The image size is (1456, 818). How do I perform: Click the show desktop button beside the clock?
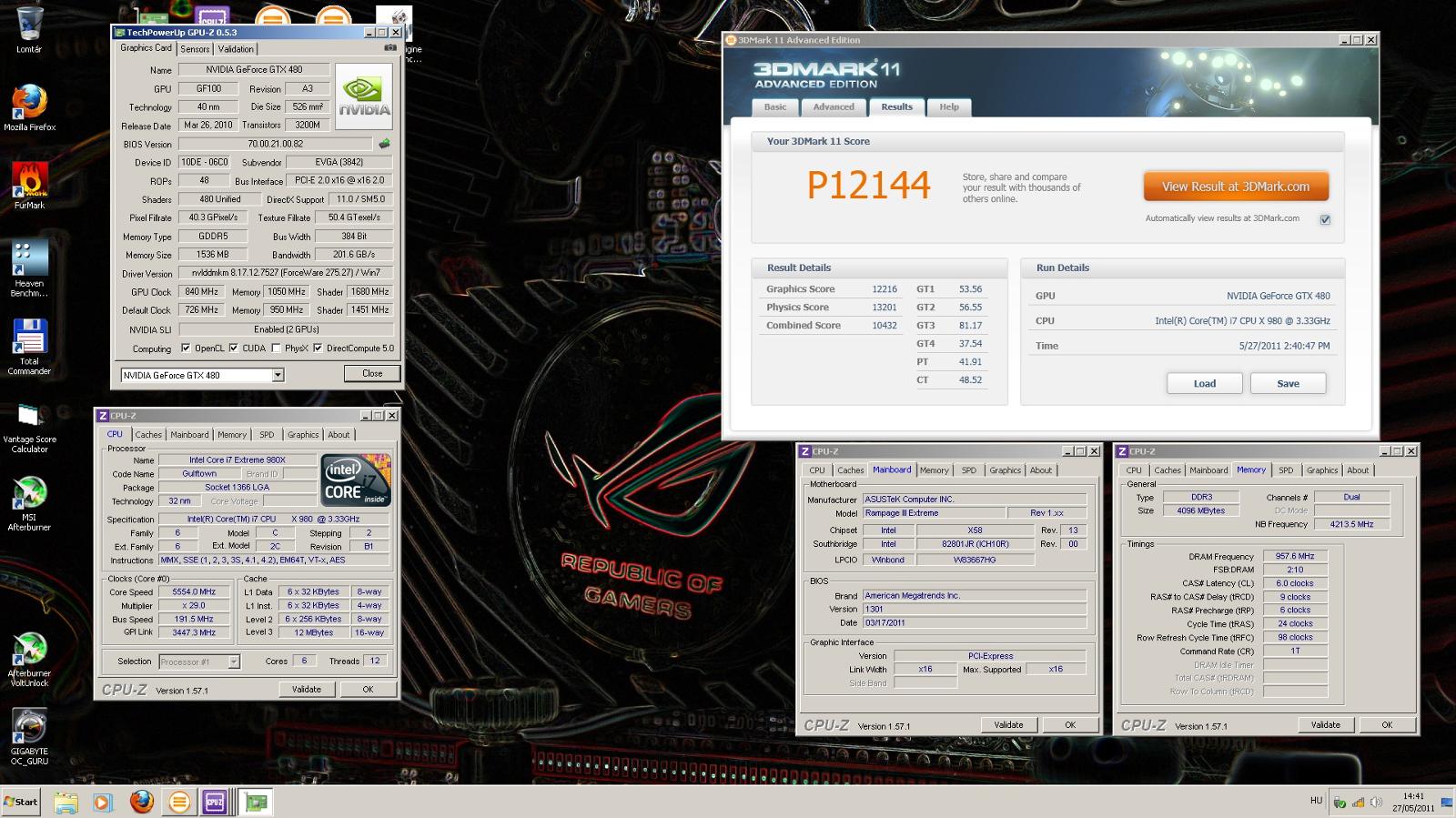pyautogui.click(x=1449, y=802)
